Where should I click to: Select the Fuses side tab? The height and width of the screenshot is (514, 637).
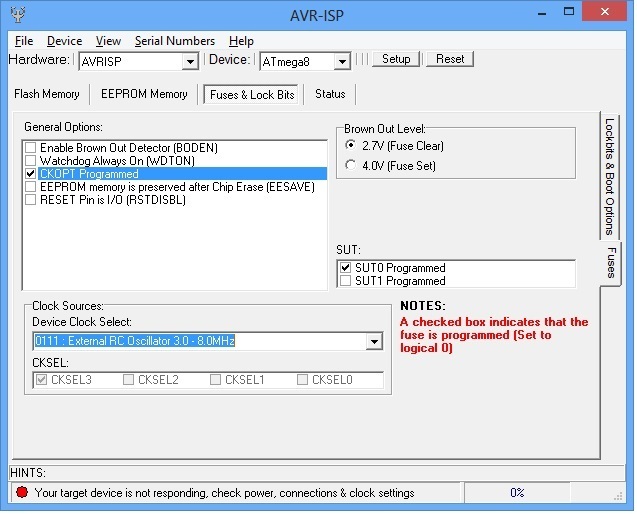611,262
